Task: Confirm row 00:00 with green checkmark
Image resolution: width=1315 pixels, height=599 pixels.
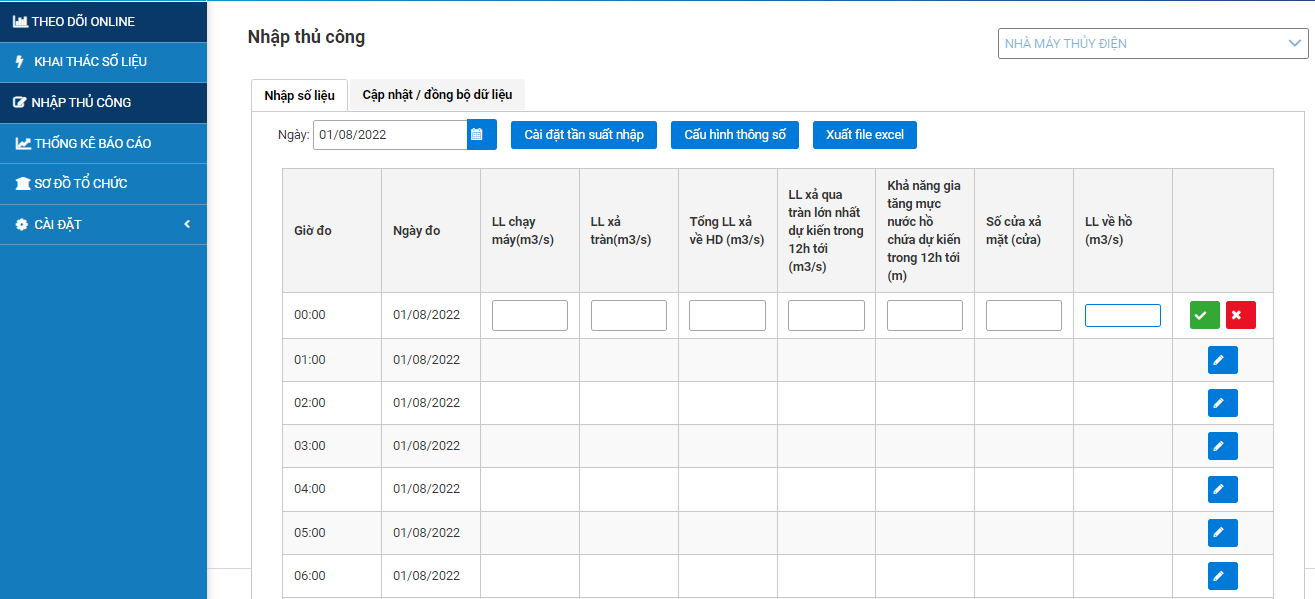Action: (1204, 315)
